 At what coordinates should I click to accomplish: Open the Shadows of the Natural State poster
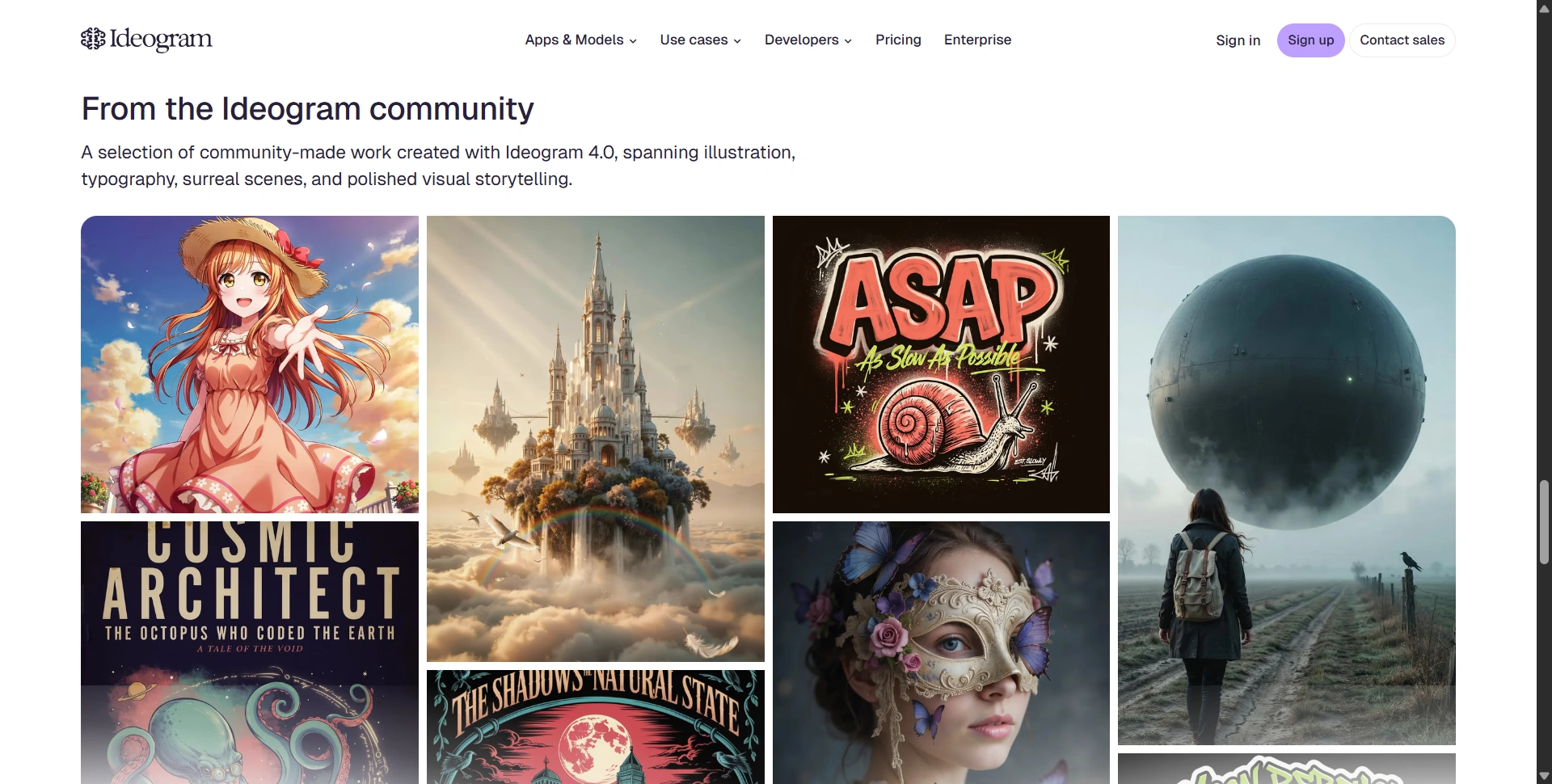[x=596, y=727]
